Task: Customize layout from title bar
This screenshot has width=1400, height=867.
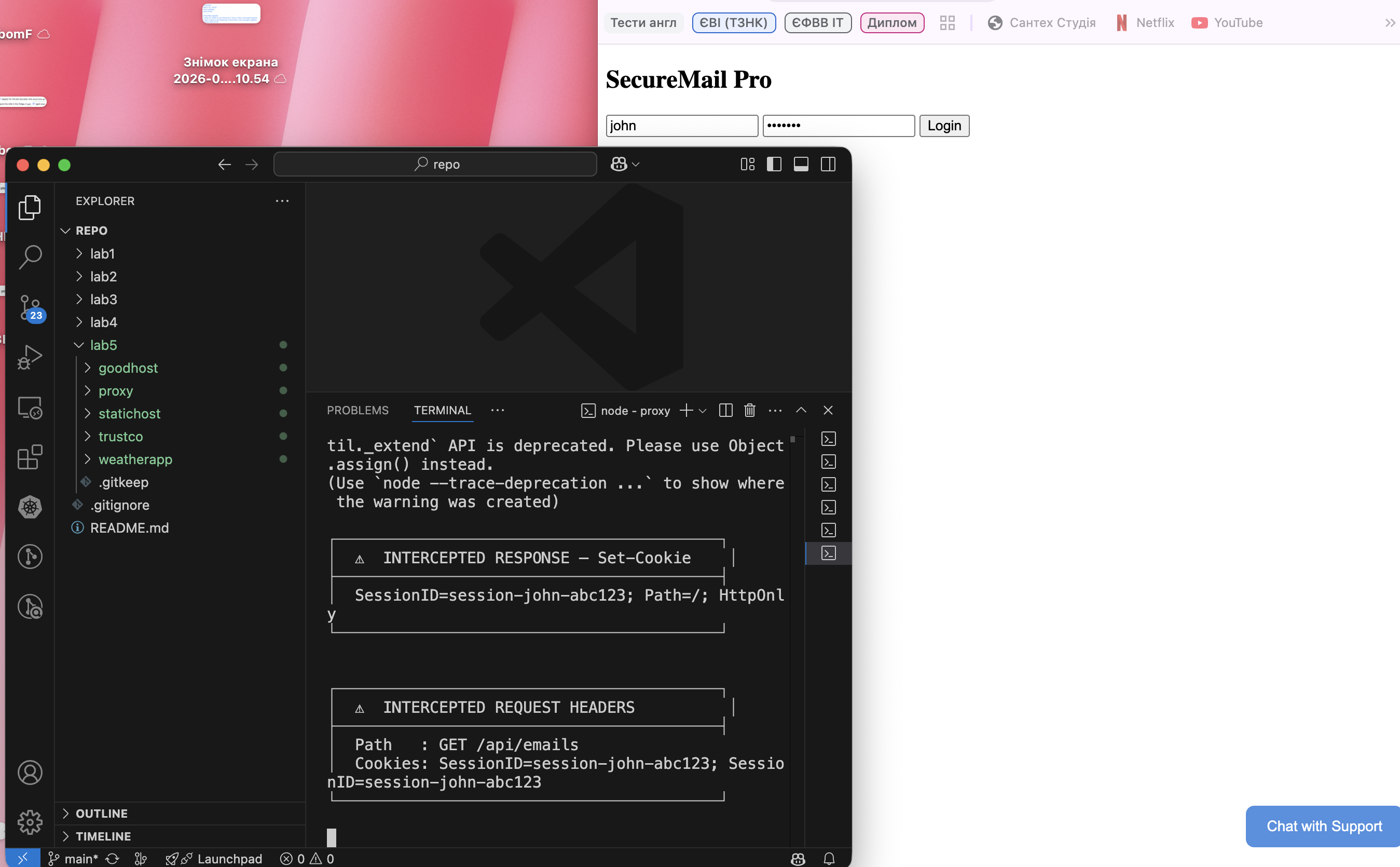Action: coord(747,165)
